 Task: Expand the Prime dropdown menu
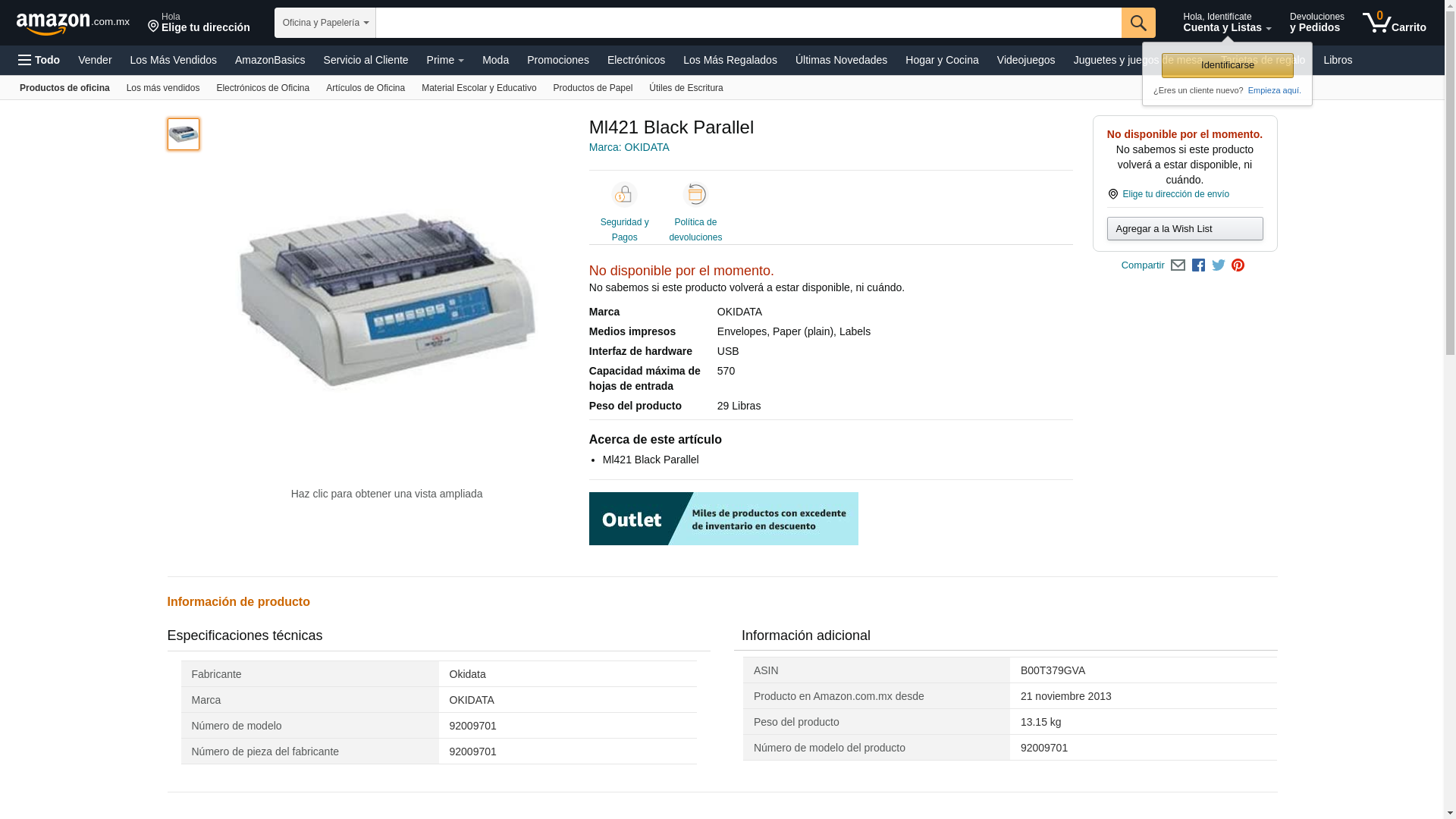pos(445,60)
